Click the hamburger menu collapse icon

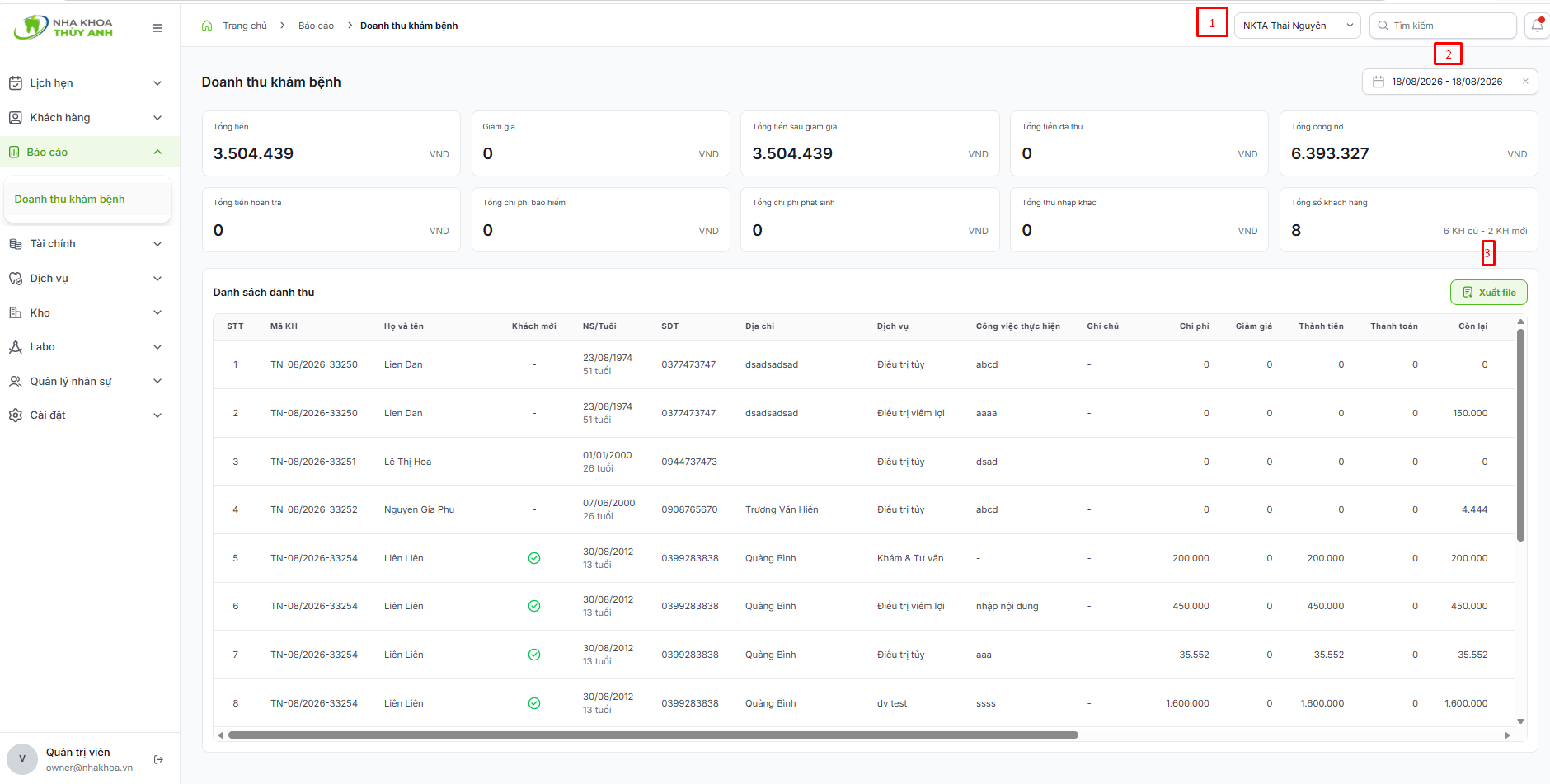157,28
